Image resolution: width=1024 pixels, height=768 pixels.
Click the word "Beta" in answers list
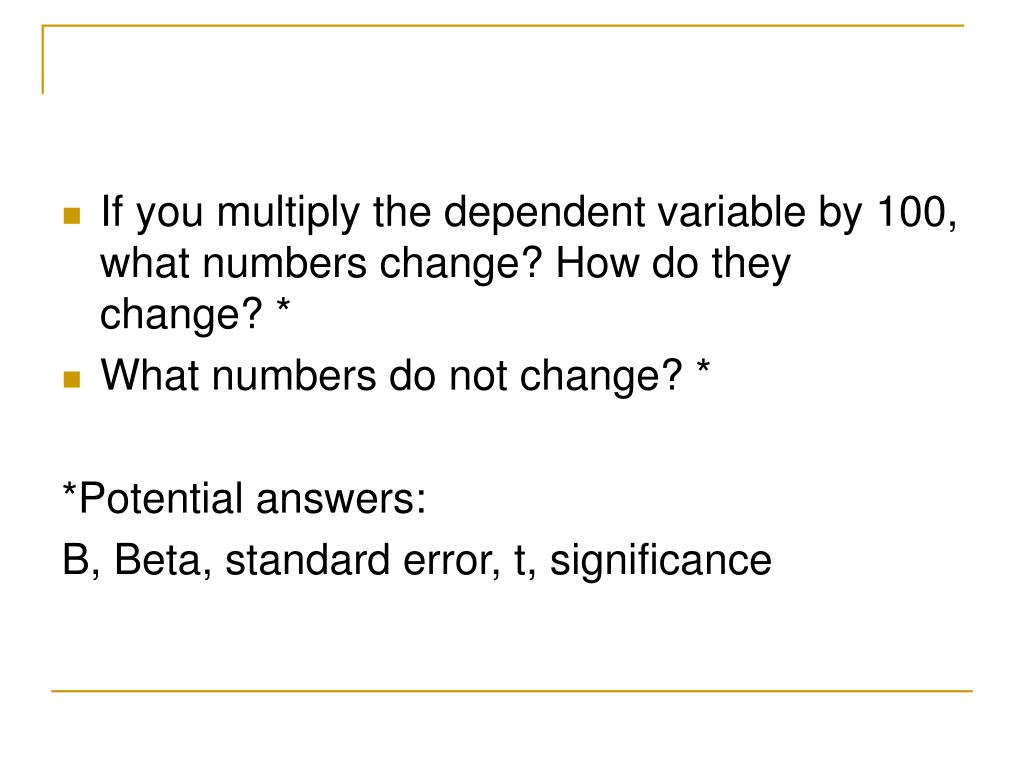pyautogui.click(x=157, y=560)
